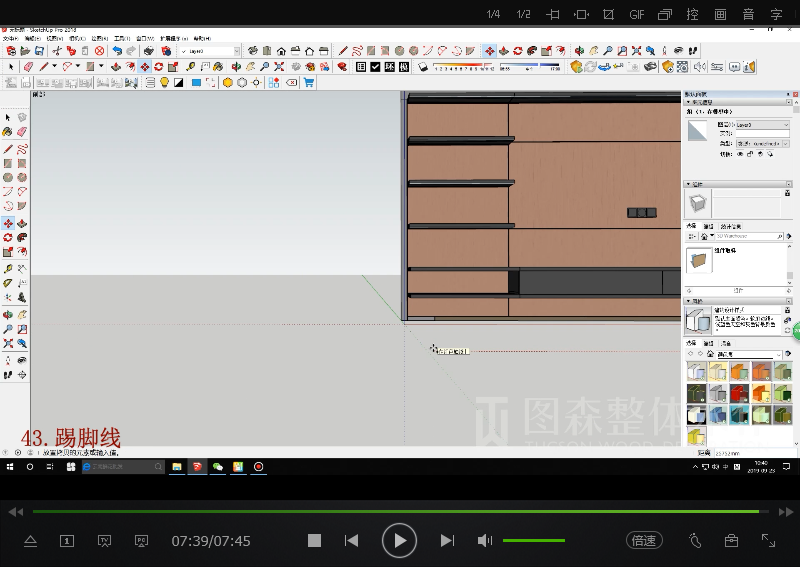Click the Windows taskbar search box
Image resolution: width=800 pixels, height=567 pixels.
coord(123,467)
